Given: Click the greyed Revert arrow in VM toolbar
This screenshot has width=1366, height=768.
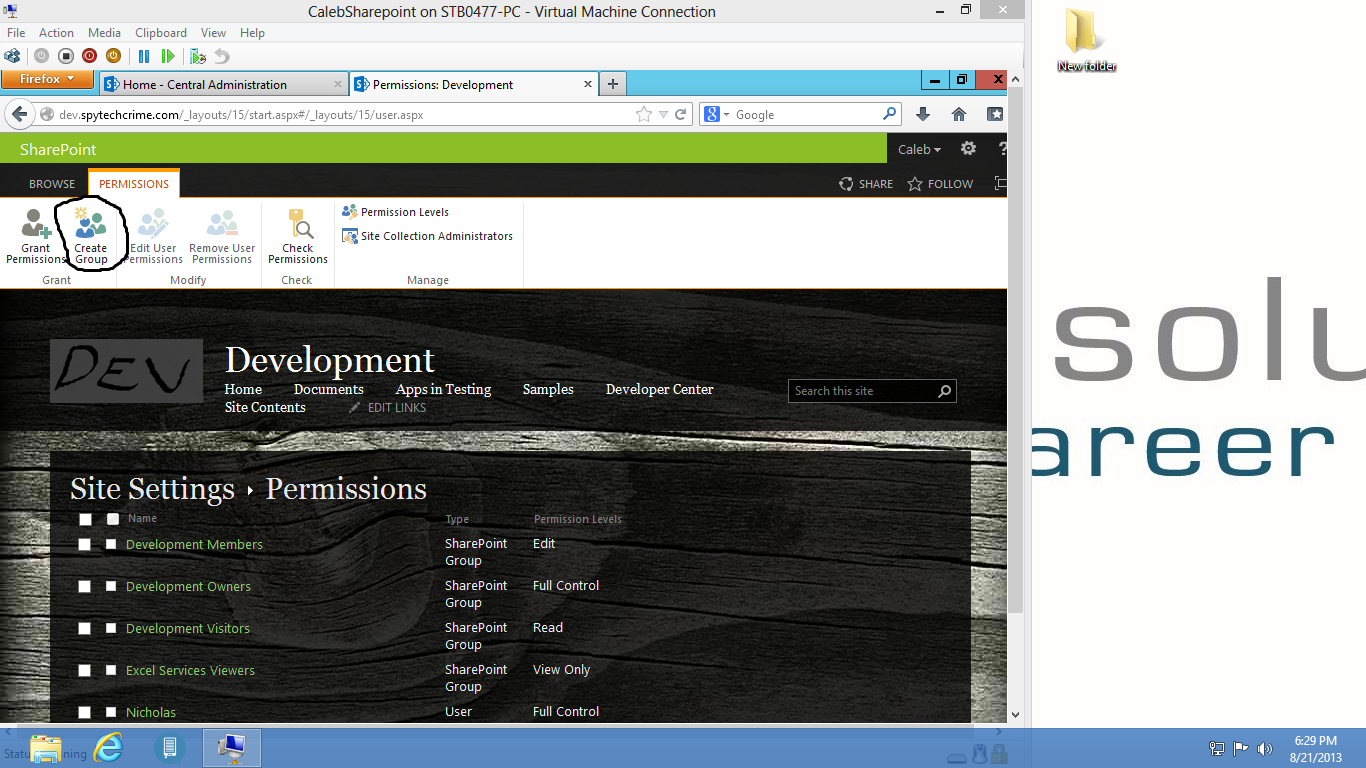Looking at the screenshot, I should [x=221, y=56].
